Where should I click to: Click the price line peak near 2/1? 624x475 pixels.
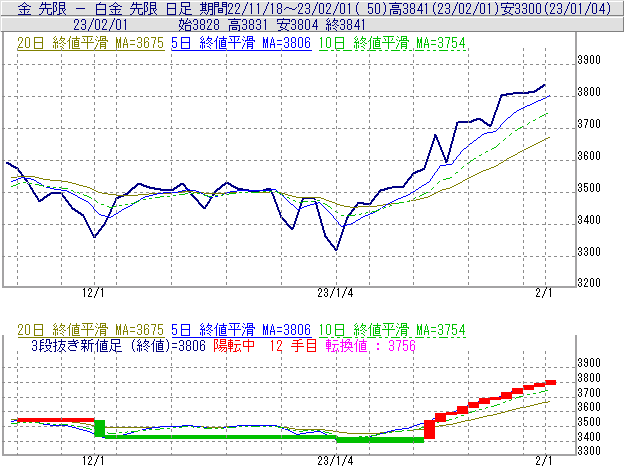click(544, 85)
